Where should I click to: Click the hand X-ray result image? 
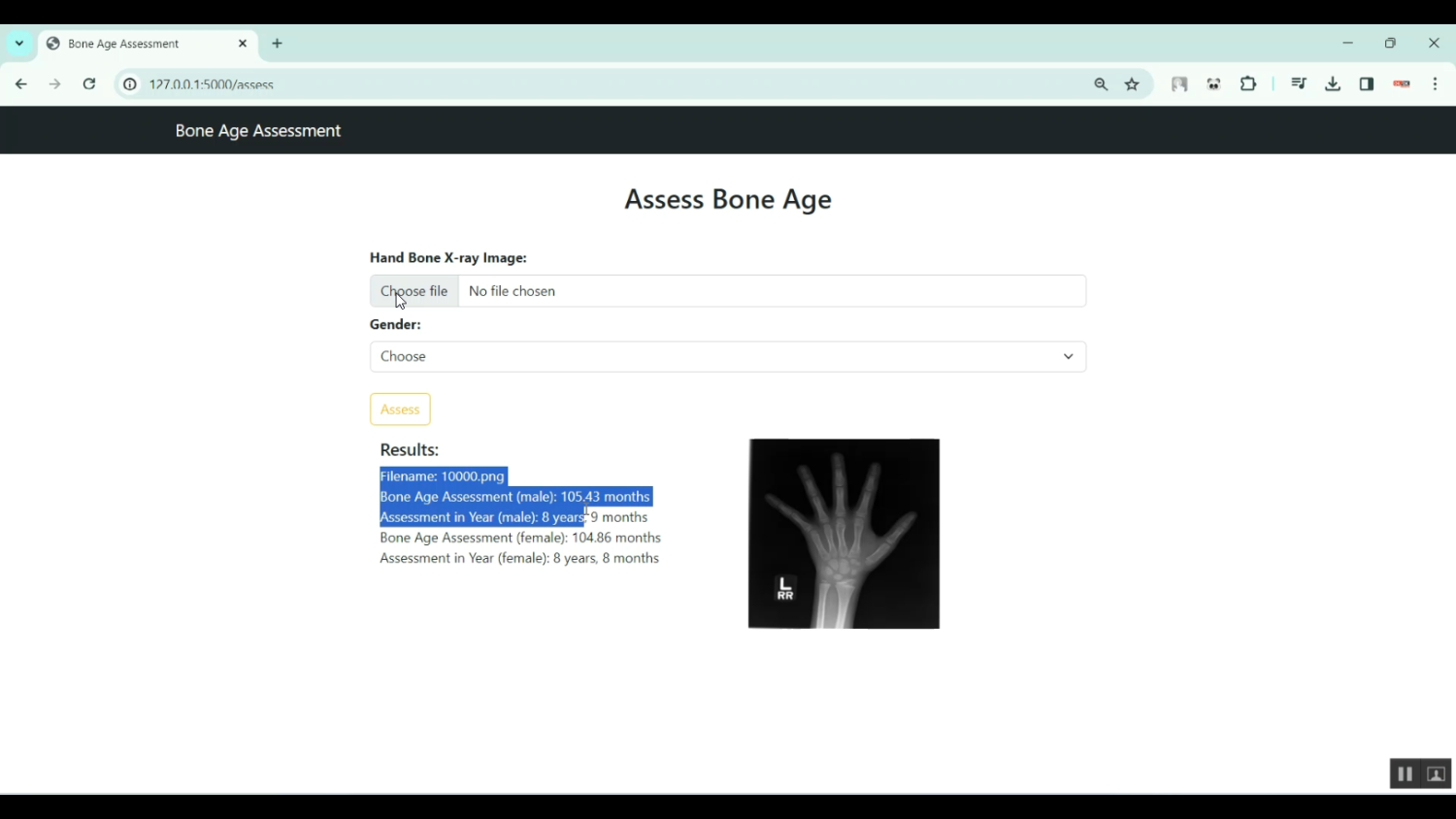pos(844,534)
